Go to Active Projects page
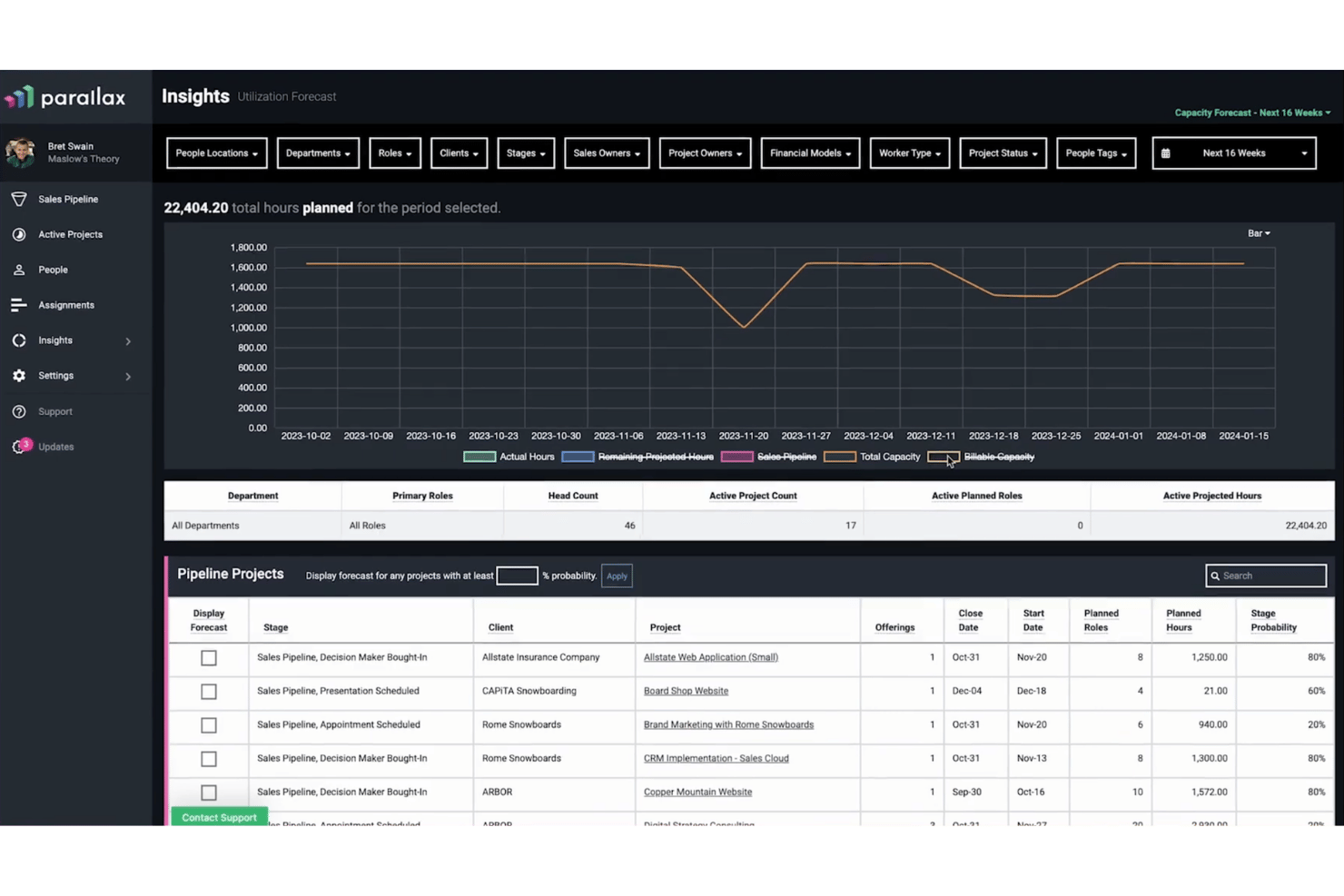This screenshot has width=1344, height=896. (x=71, y=234)
